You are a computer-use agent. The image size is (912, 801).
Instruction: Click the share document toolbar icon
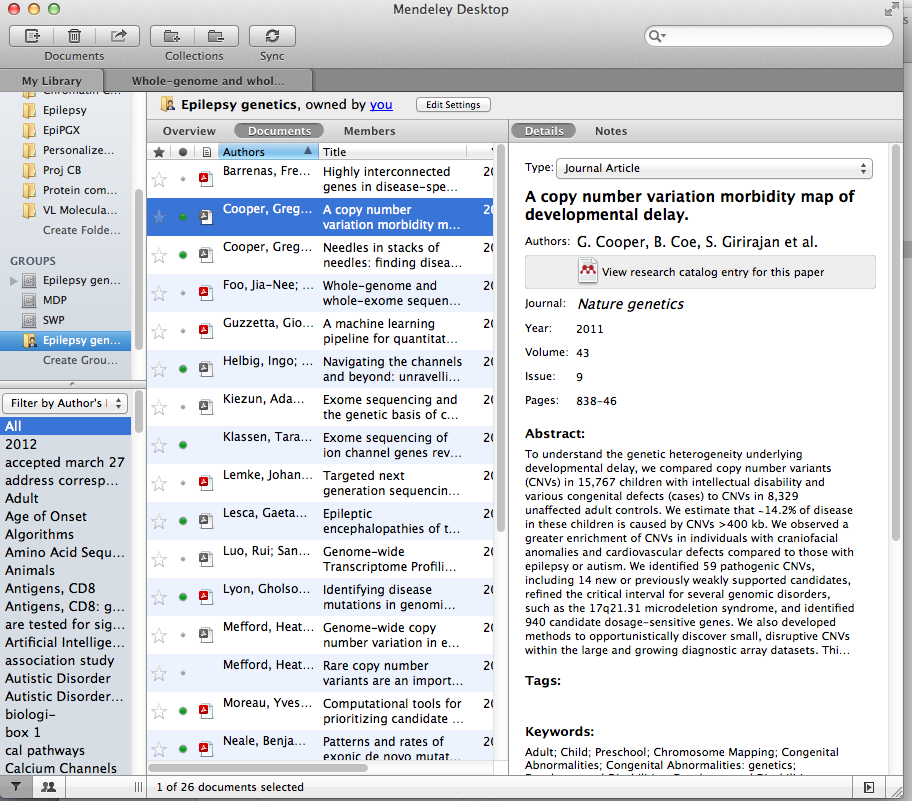[x=118, y=36]
